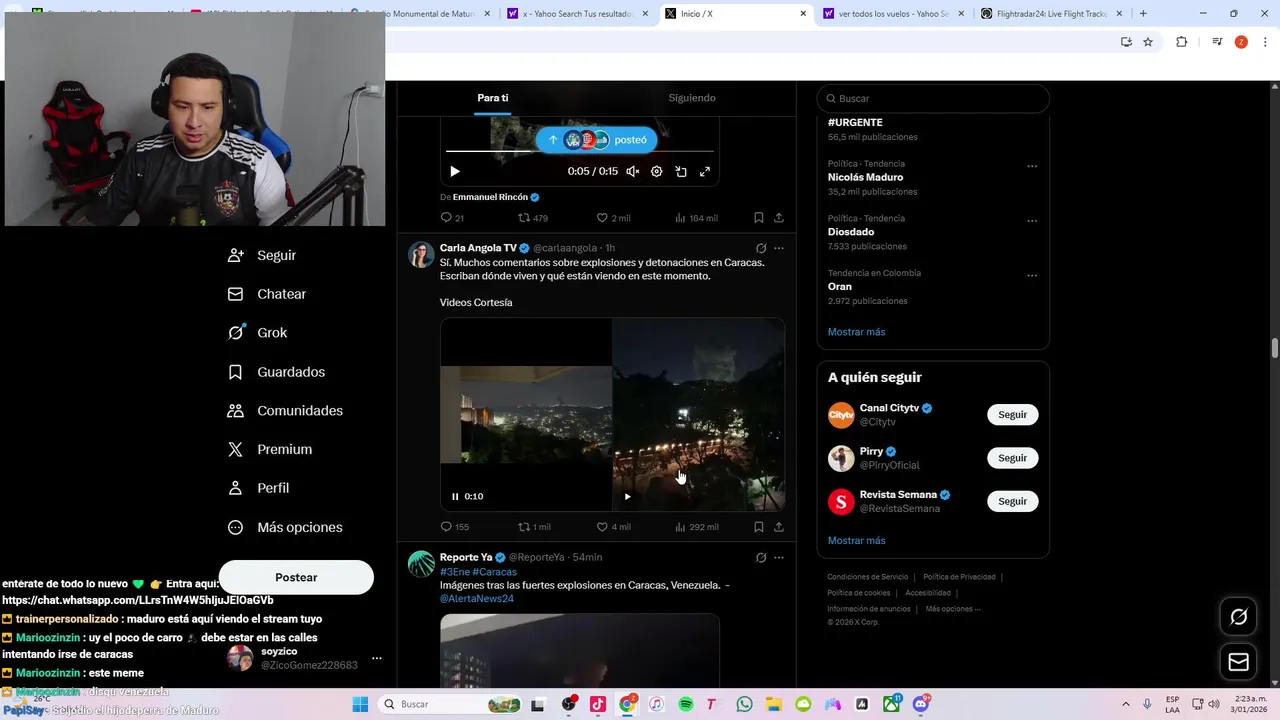Bookmark the Emmanuel Rincón video post
This screenshot has height=720, width=1280.
click(759, 218)
